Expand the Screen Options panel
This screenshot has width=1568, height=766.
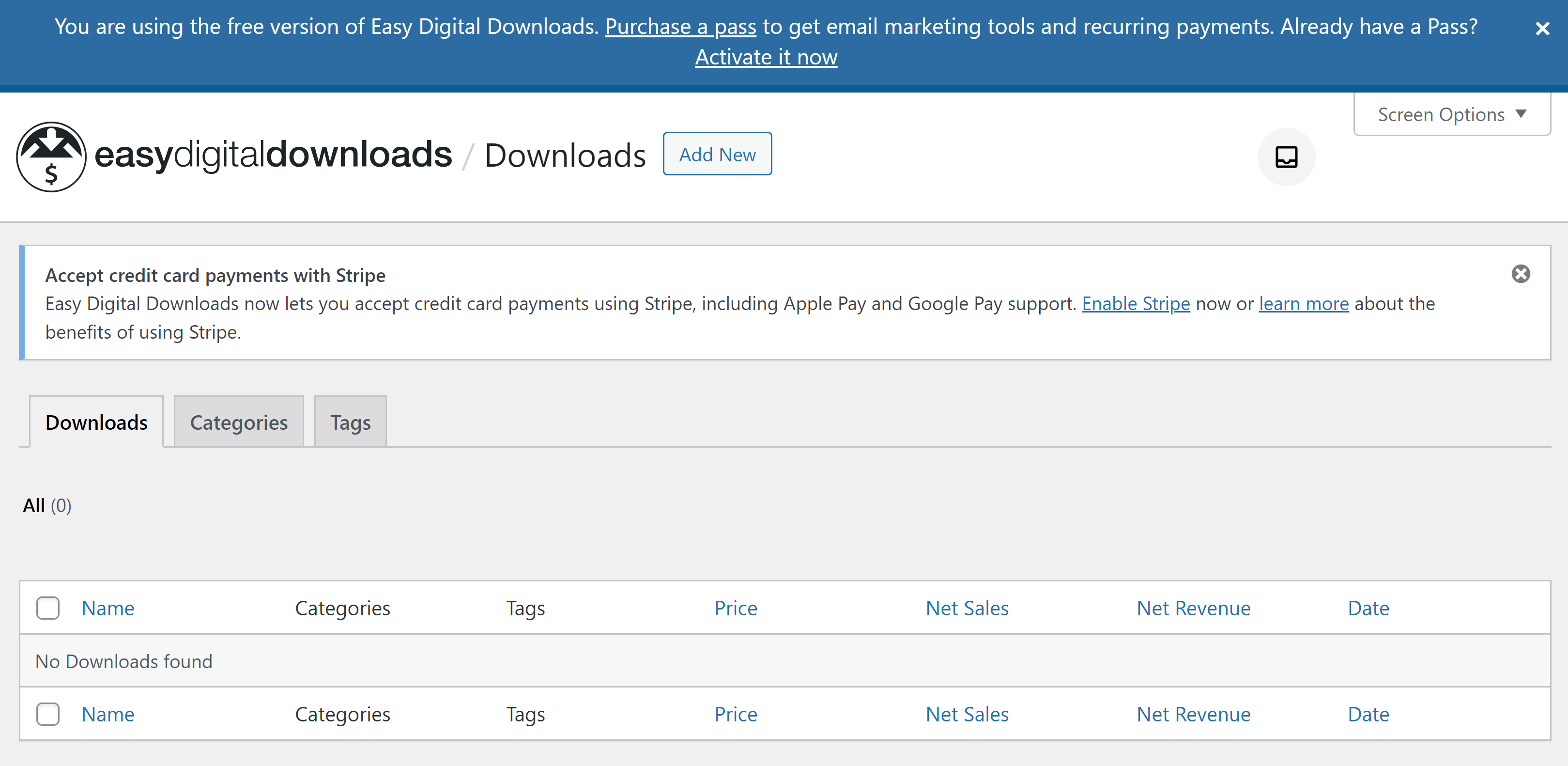[1452, 114]
